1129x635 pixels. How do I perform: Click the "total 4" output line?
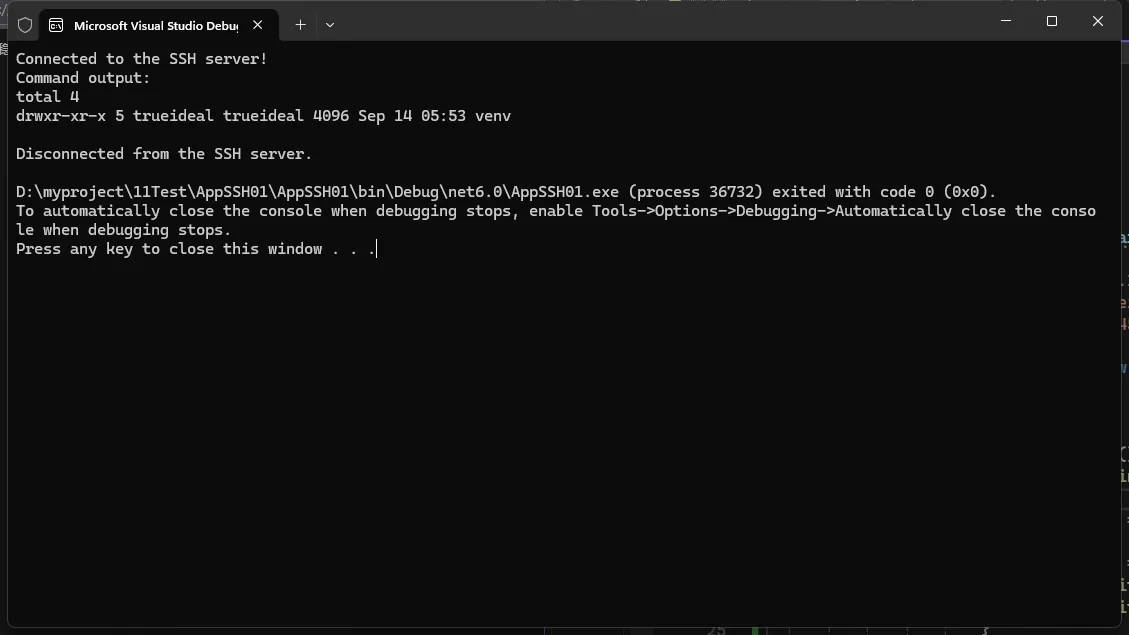[x=47, y=97]
